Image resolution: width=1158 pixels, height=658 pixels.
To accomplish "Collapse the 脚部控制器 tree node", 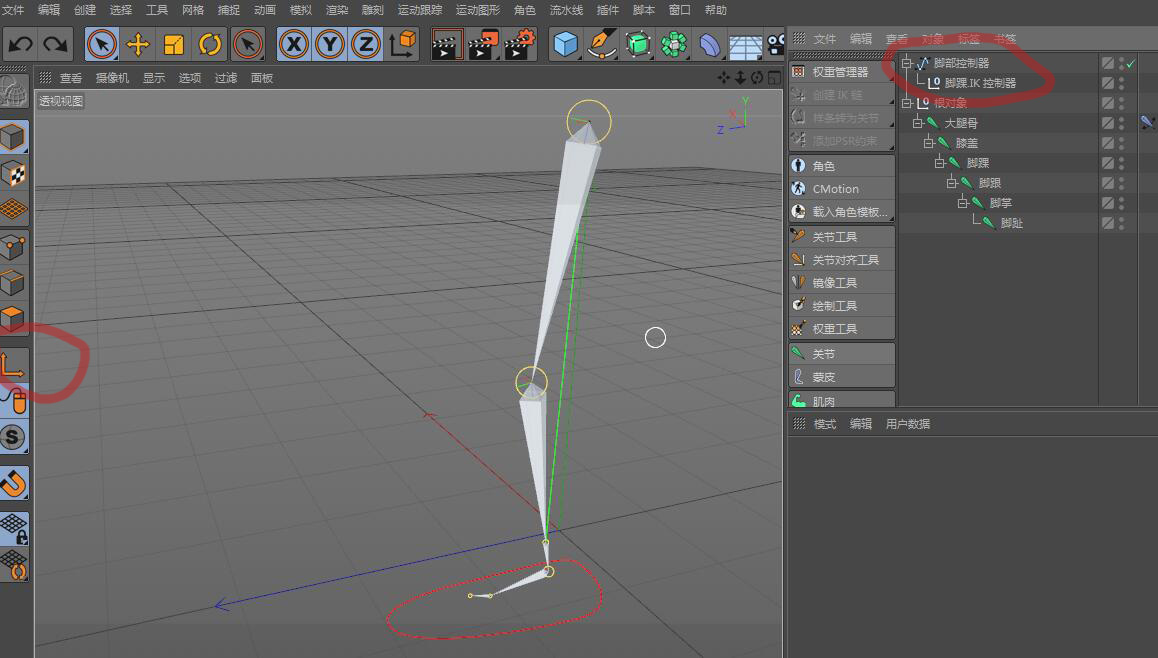I will point(907,63).
